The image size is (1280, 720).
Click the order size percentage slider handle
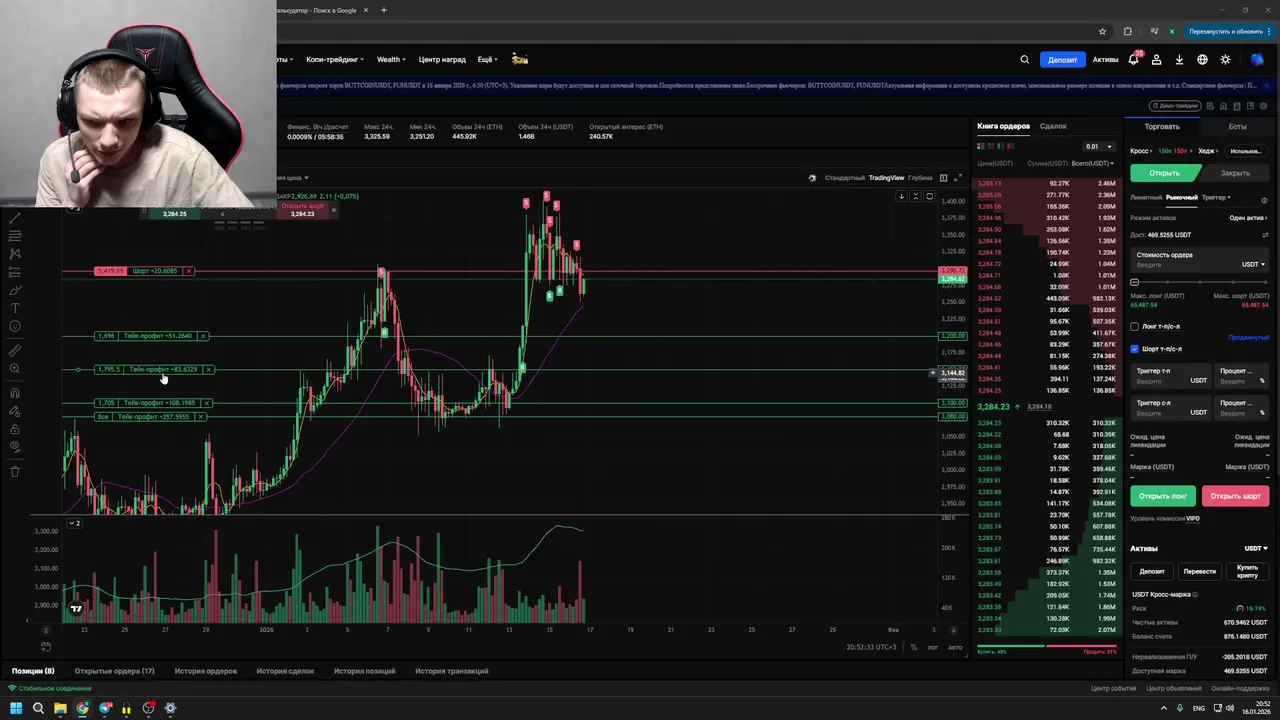point(1134,283)
